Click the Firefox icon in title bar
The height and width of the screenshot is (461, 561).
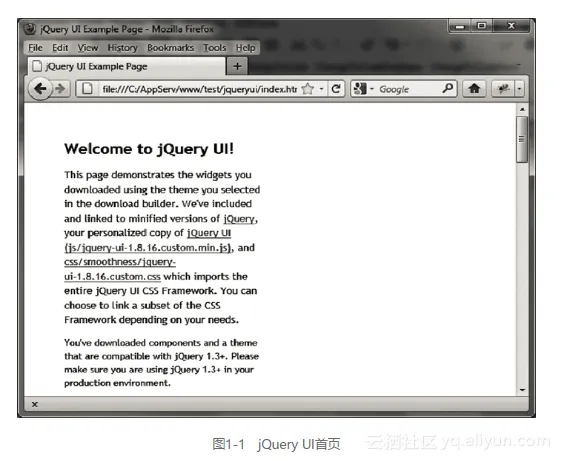(x=30, y=28)
